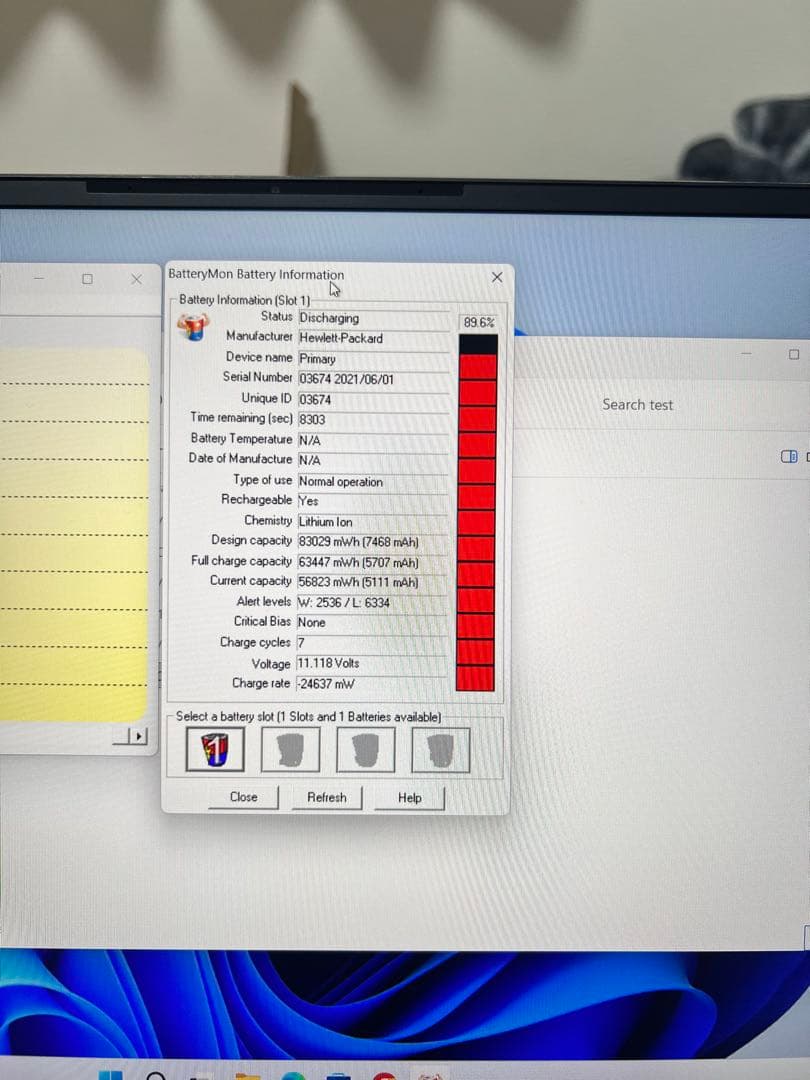Click the Close button
The height and width of the screenshot is (1080, 810).
(243, 797)
